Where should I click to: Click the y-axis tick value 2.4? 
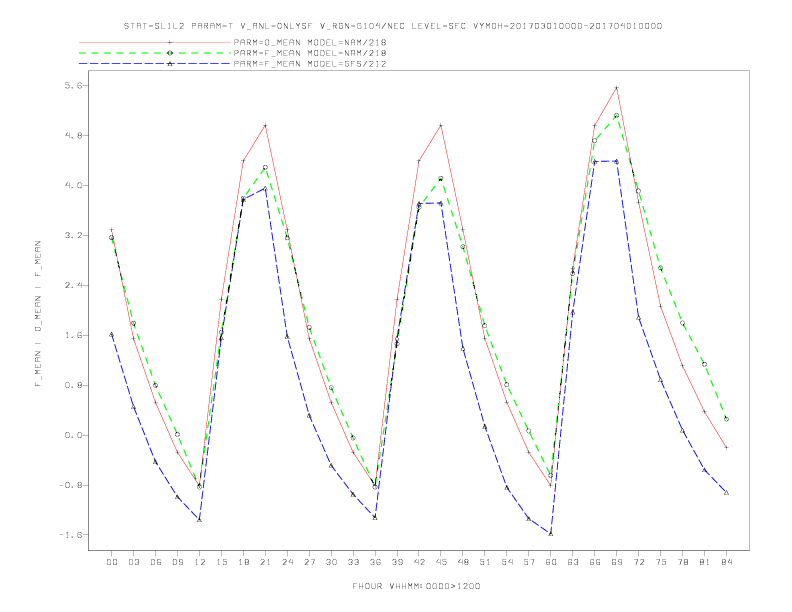[72, 286]
